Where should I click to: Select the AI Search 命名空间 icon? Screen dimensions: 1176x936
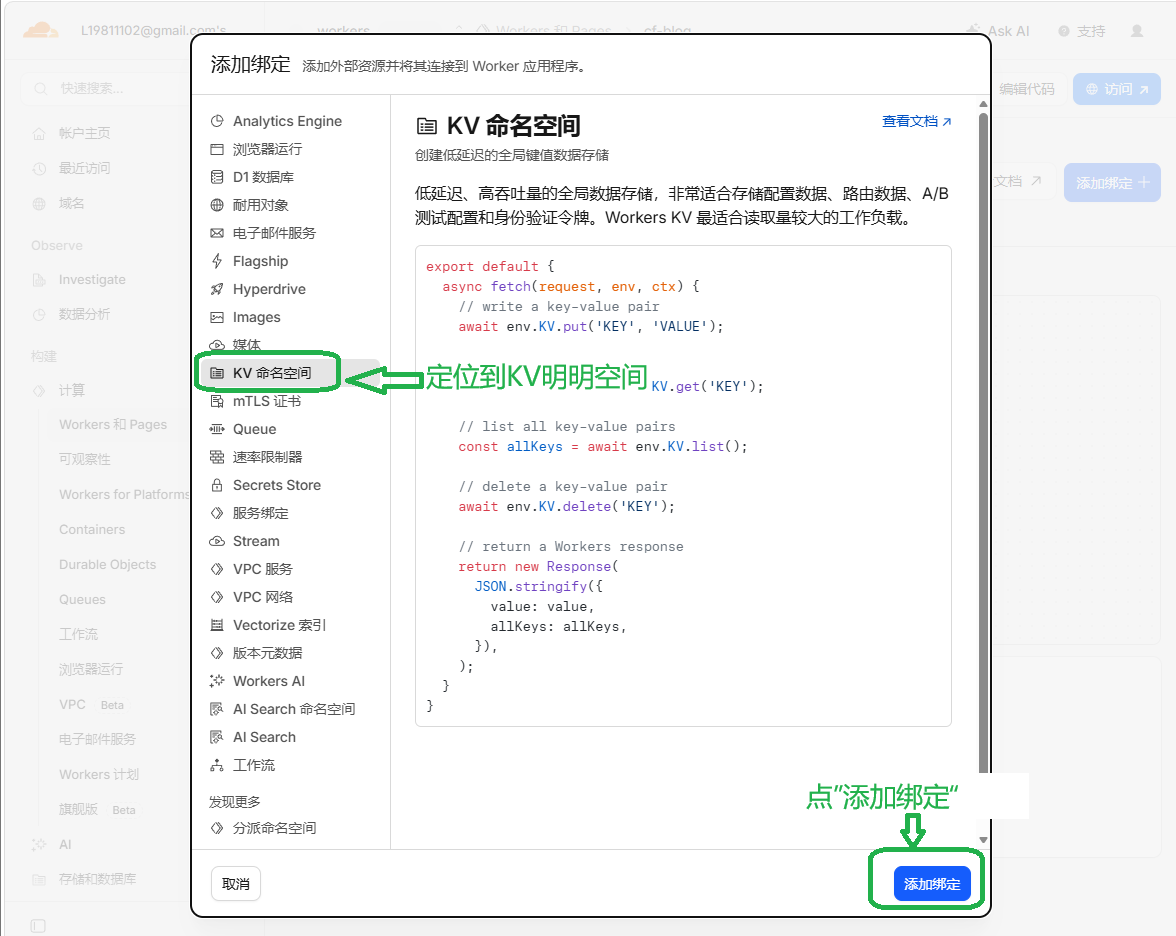coord(217,709)
